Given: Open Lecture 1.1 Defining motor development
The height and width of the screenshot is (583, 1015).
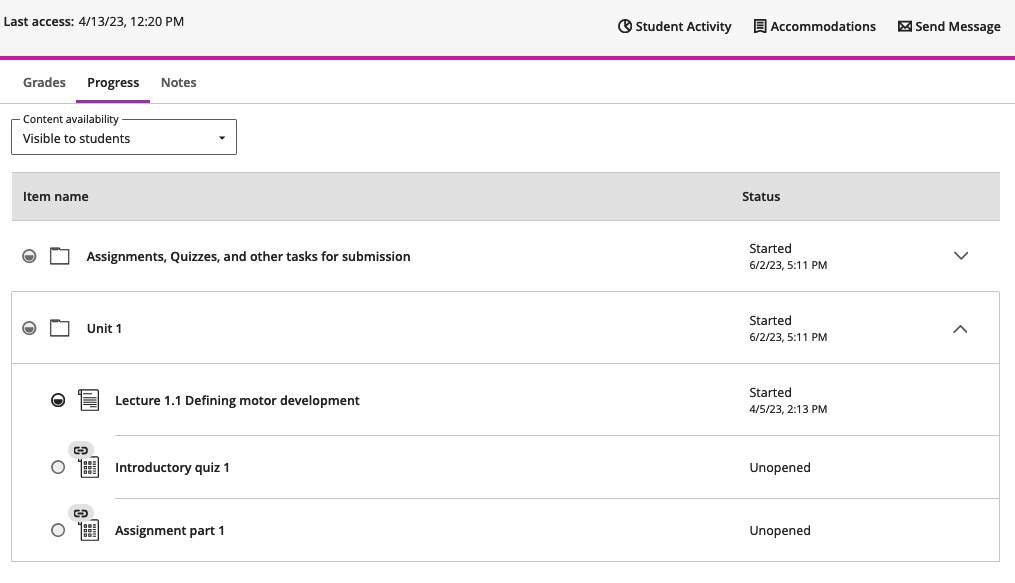Looking at the screenshot, I should pos(237,400).
